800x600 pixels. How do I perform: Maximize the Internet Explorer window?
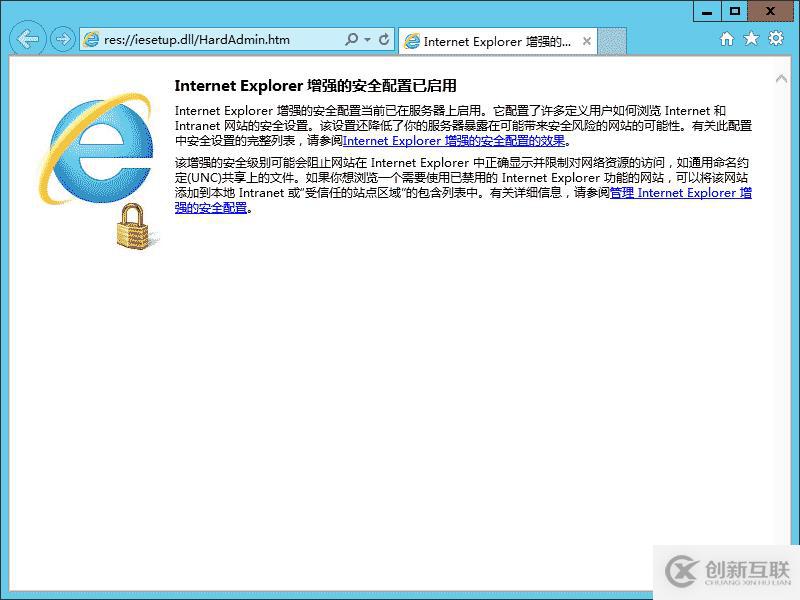735,11
